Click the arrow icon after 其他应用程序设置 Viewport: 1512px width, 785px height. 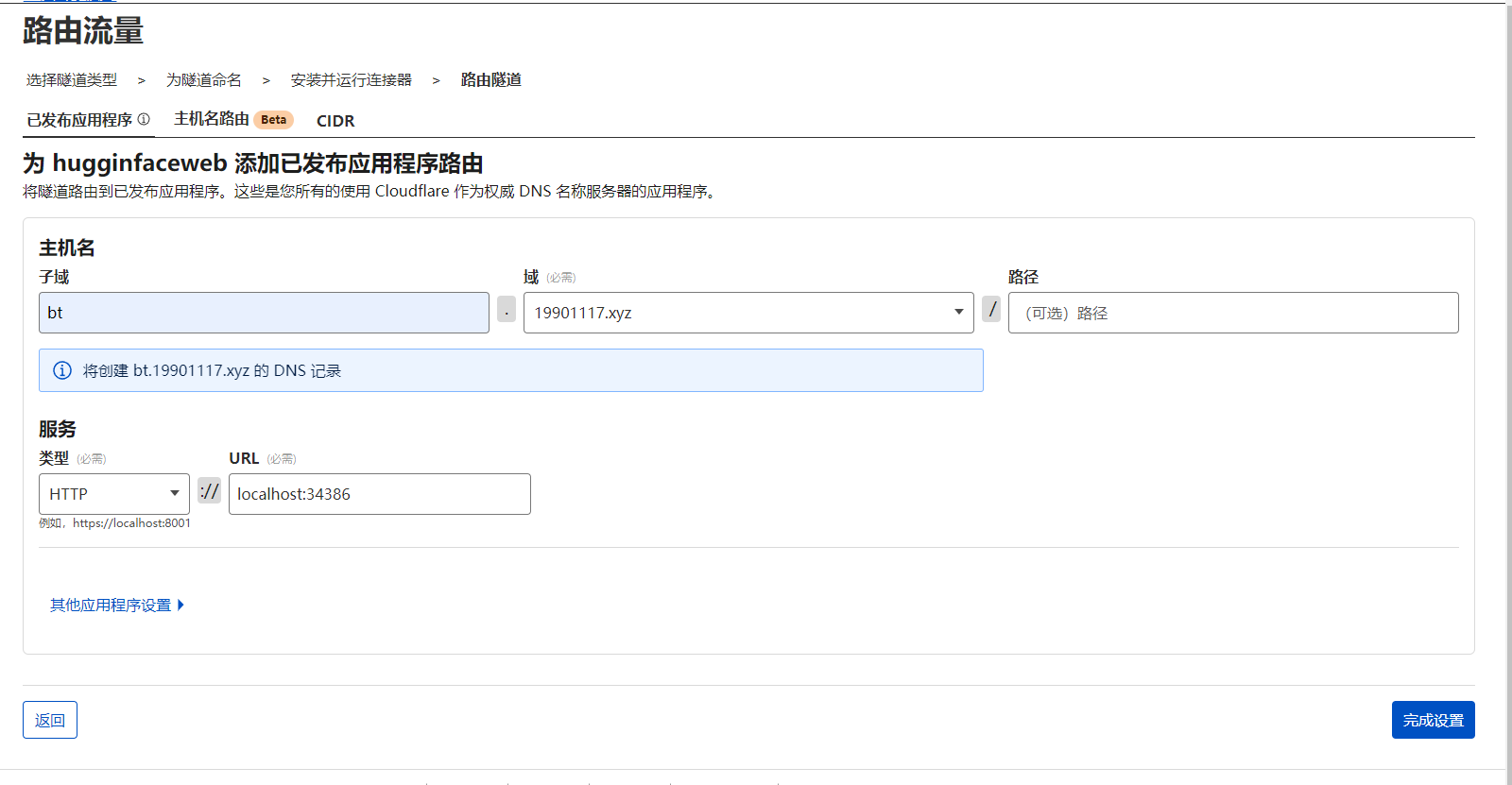click(180, 605)
